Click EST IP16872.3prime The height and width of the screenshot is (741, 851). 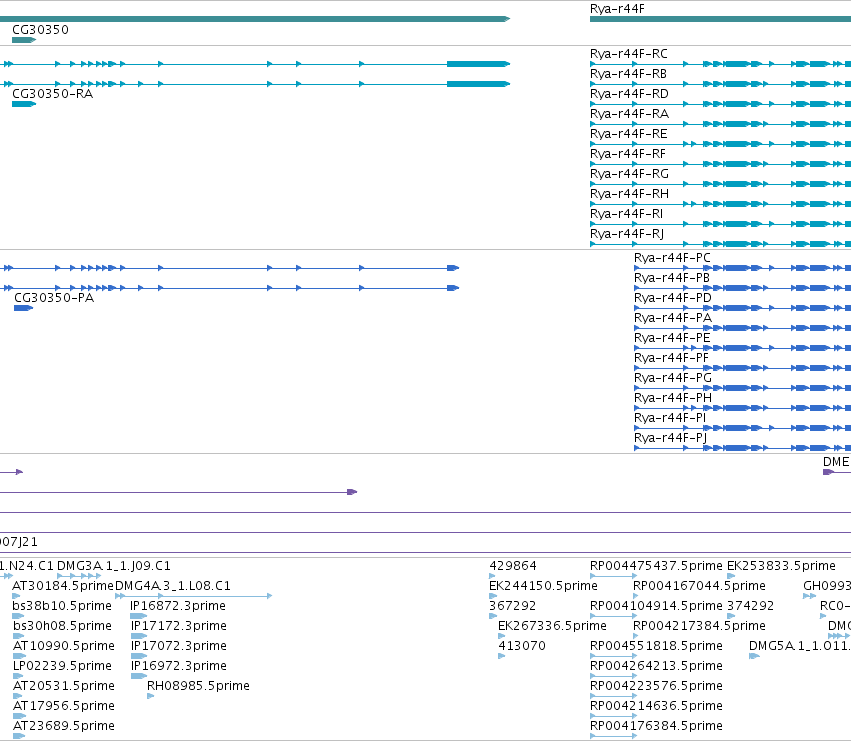click(x=178, y=606)
